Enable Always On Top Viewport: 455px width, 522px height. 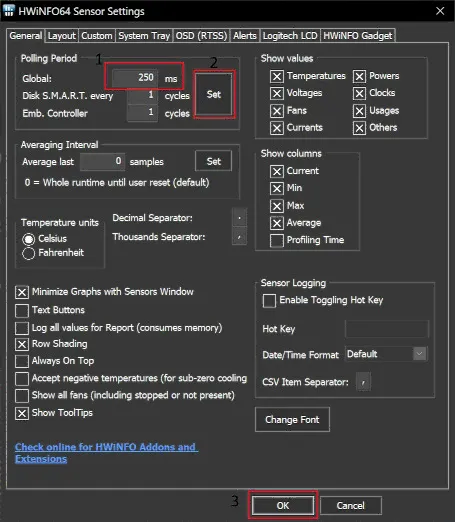pyautogui.click(x=22, y=361)
